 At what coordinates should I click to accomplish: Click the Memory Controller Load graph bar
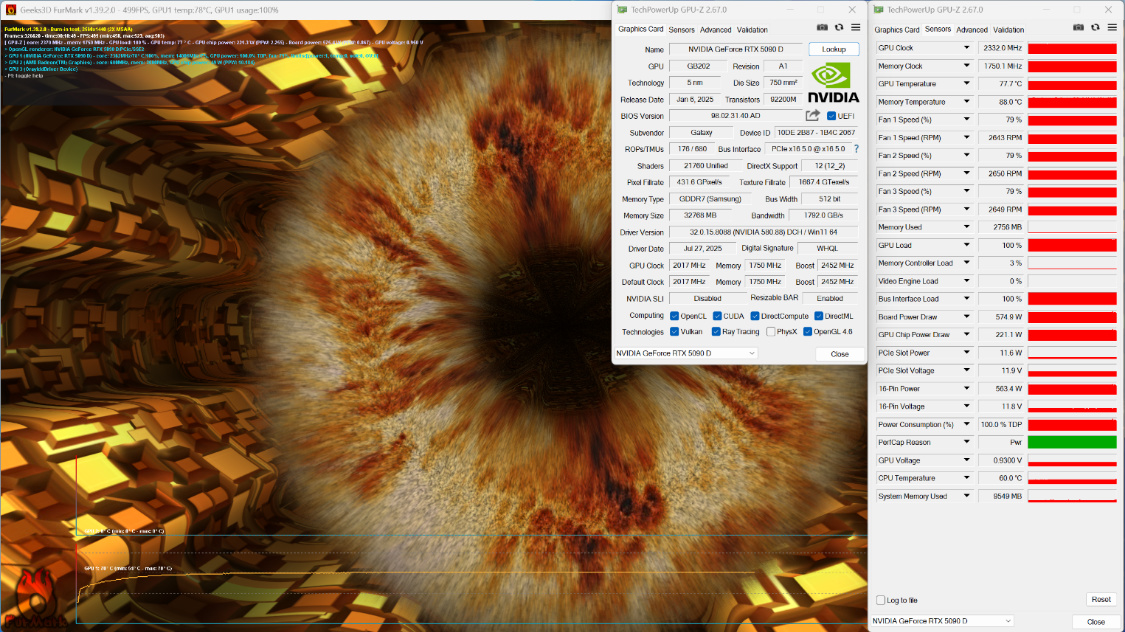pos(1072,263)
